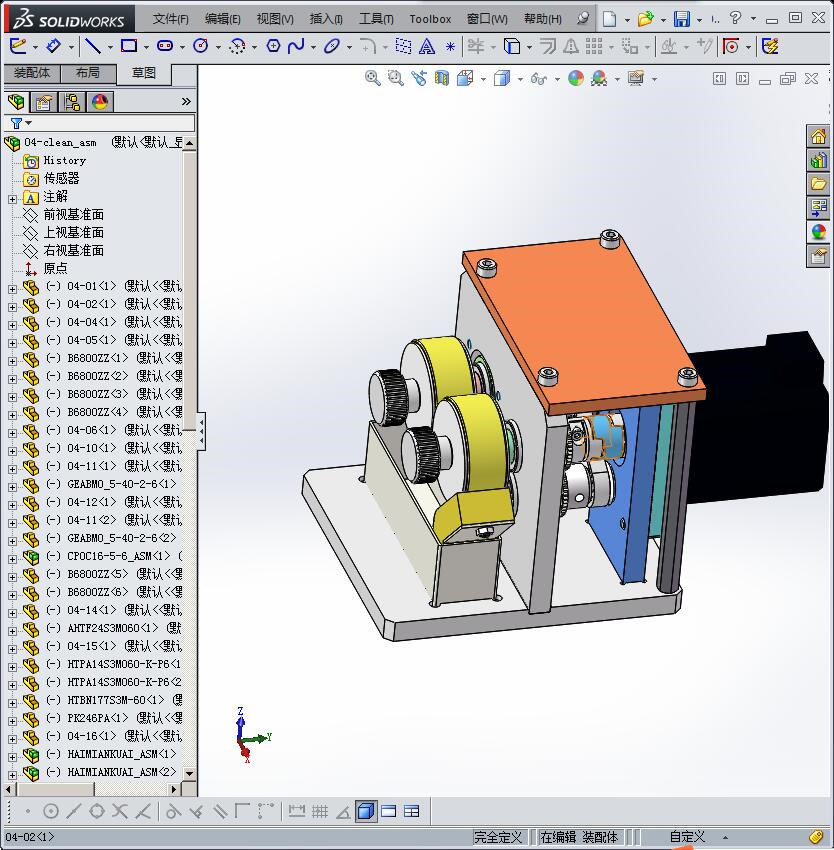The height and width of the screenshot is (850, 834).
Task: Open the Display Style dropdown arrow
Action: pos(520,79)
